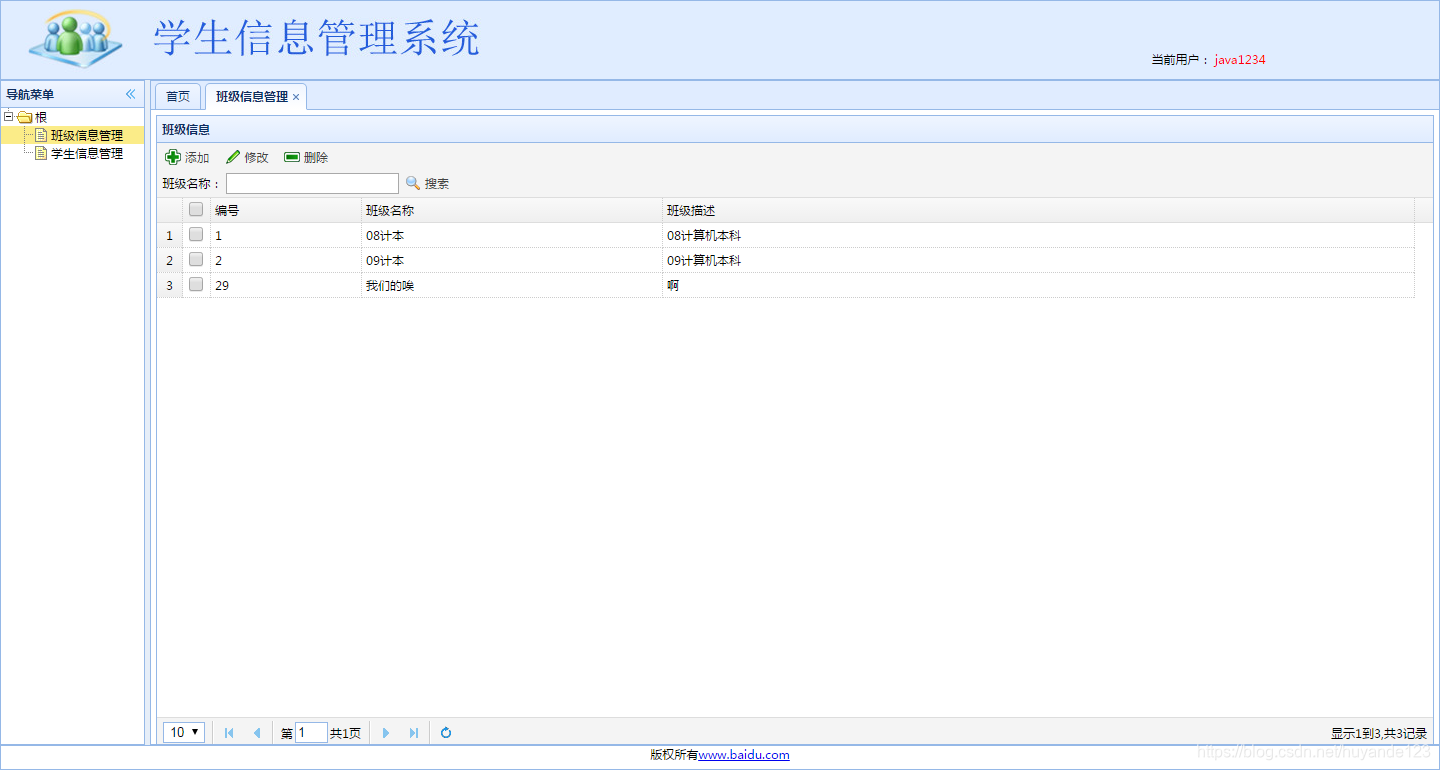Toggle the select-all checkbox in header

(x=196, y=209)
